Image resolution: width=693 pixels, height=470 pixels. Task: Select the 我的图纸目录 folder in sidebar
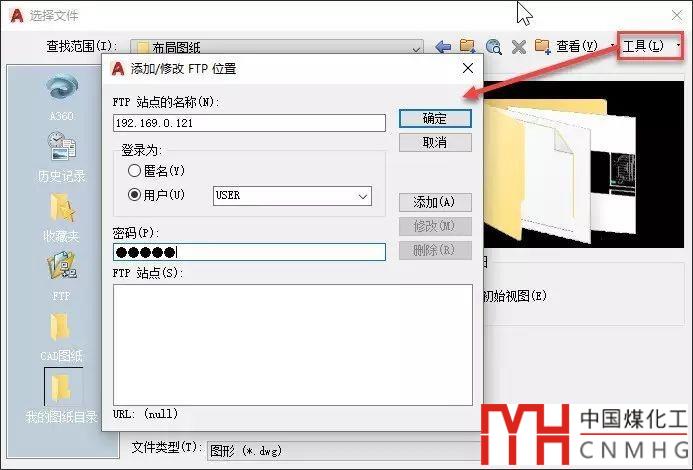coord(61,396)
